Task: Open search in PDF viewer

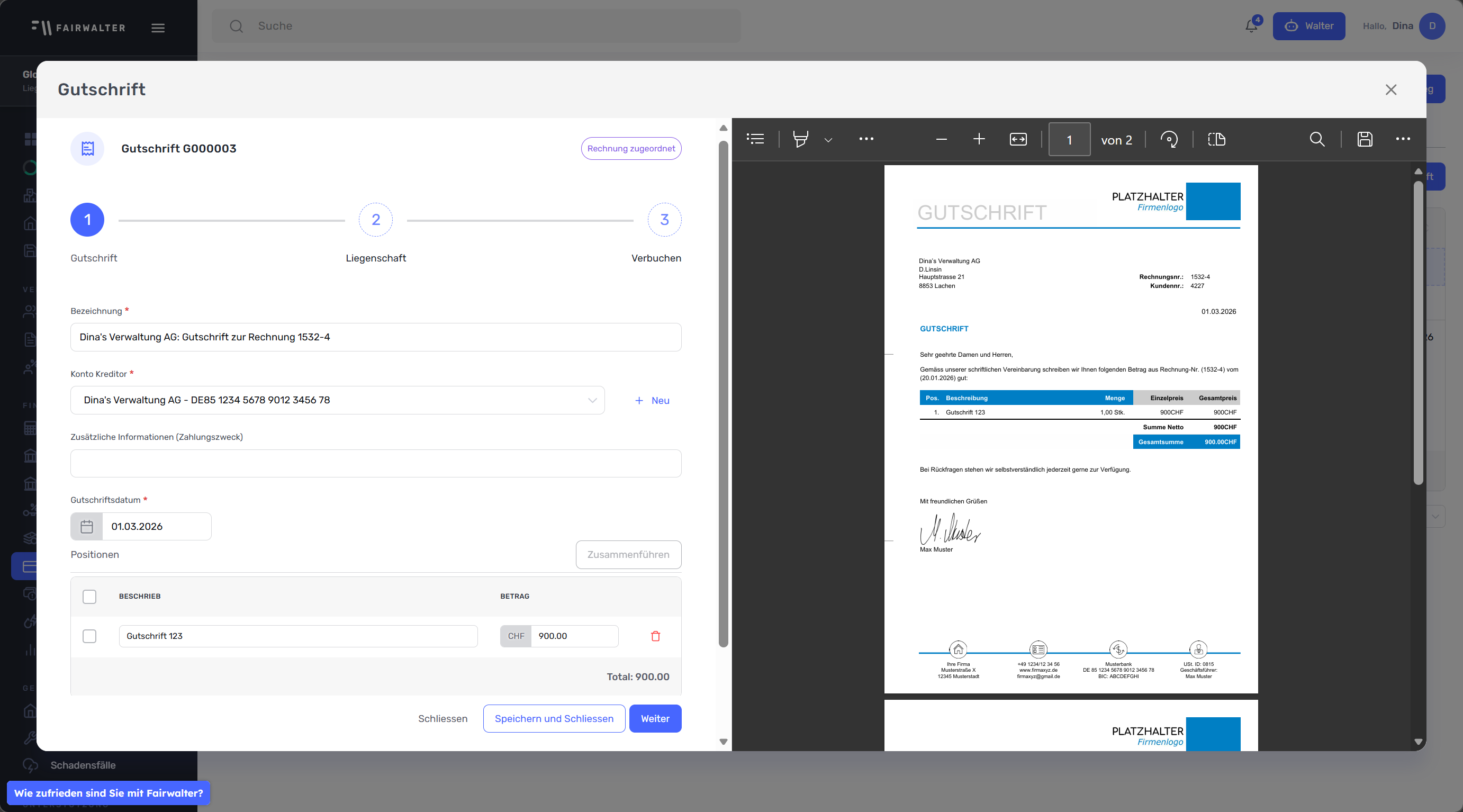Action: (1317, 139)
